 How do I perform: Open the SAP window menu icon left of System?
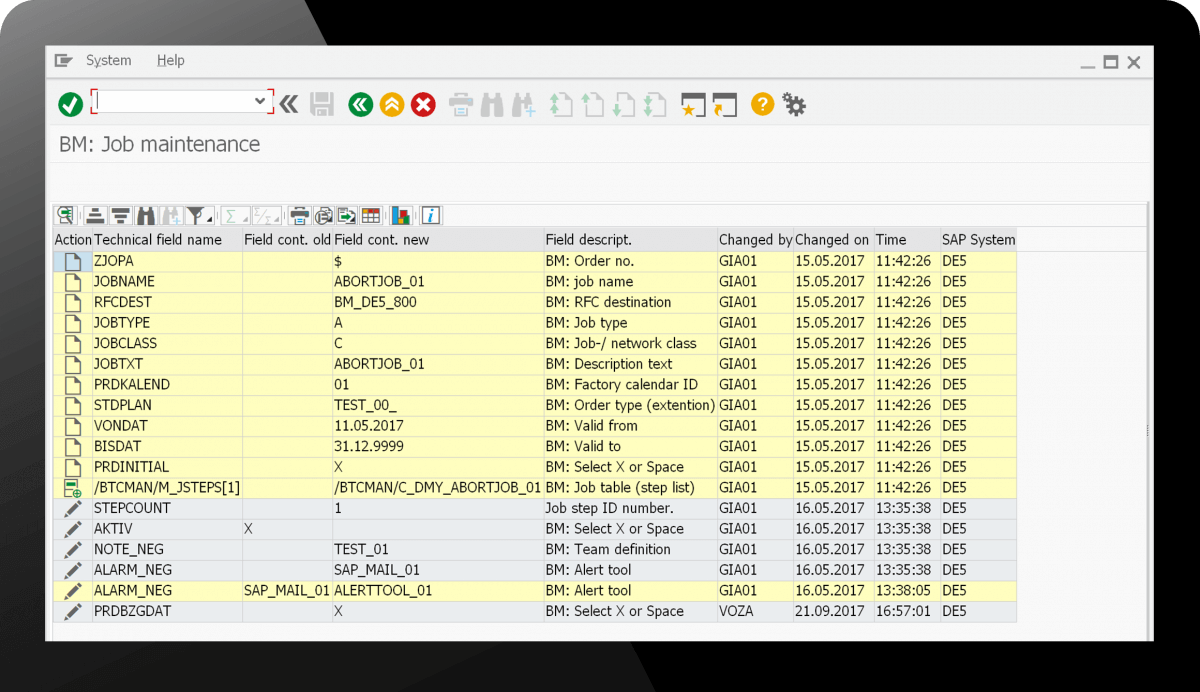tap(64, 60)
